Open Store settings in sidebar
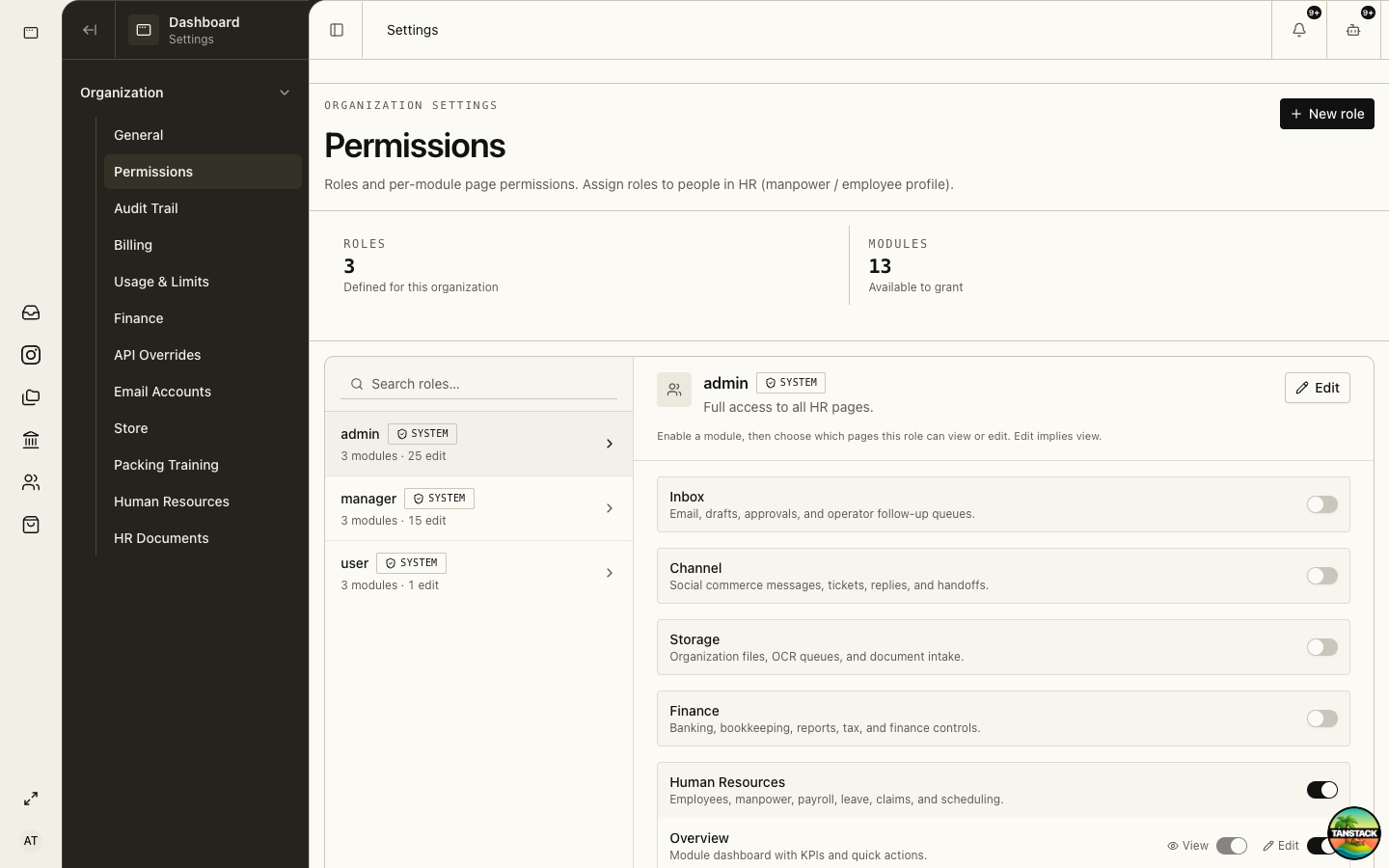This screenshot has width=1389, height=868. click(x=203, y=428)
